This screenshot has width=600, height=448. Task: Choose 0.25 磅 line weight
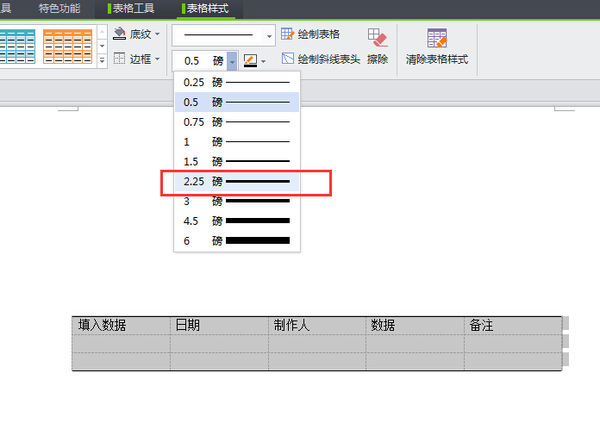click(237, 81)
